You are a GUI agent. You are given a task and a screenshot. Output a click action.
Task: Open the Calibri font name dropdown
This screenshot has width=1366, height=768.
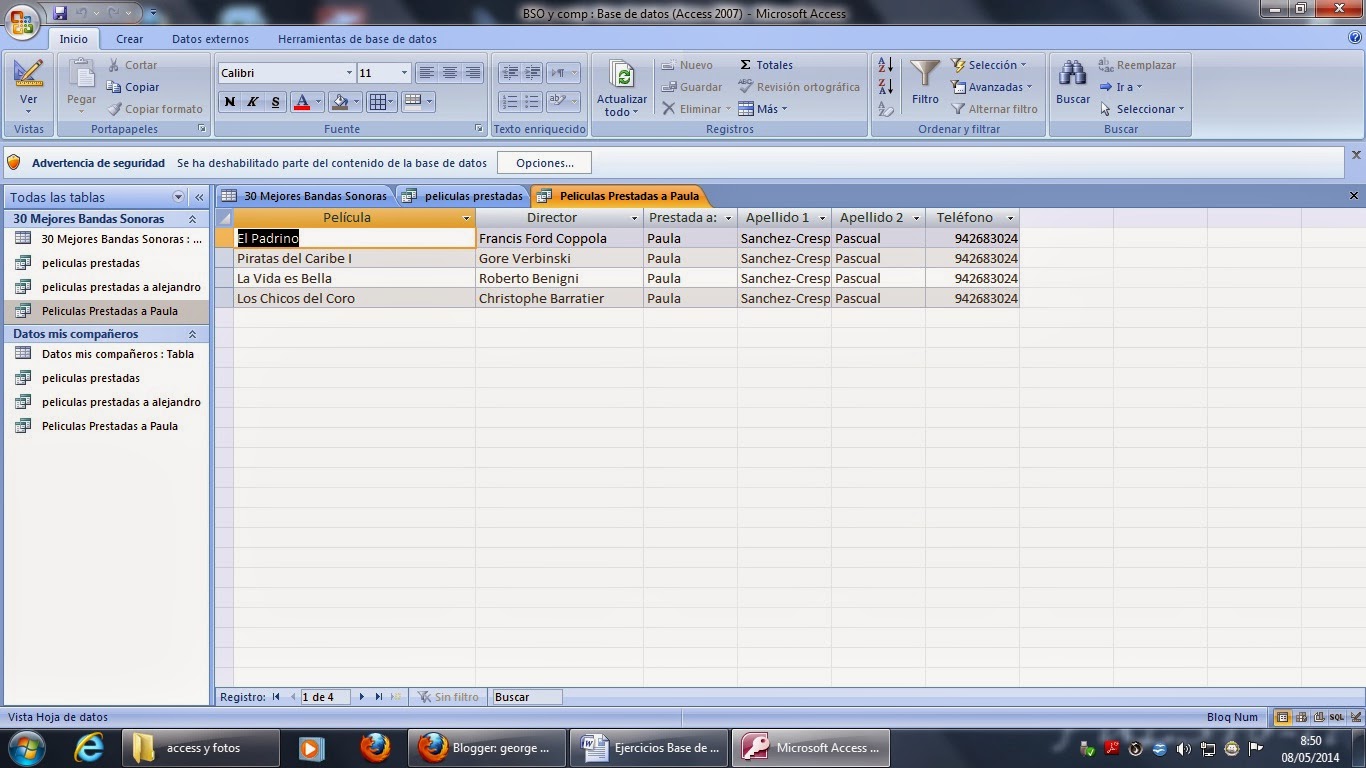(x=349, y=73)
